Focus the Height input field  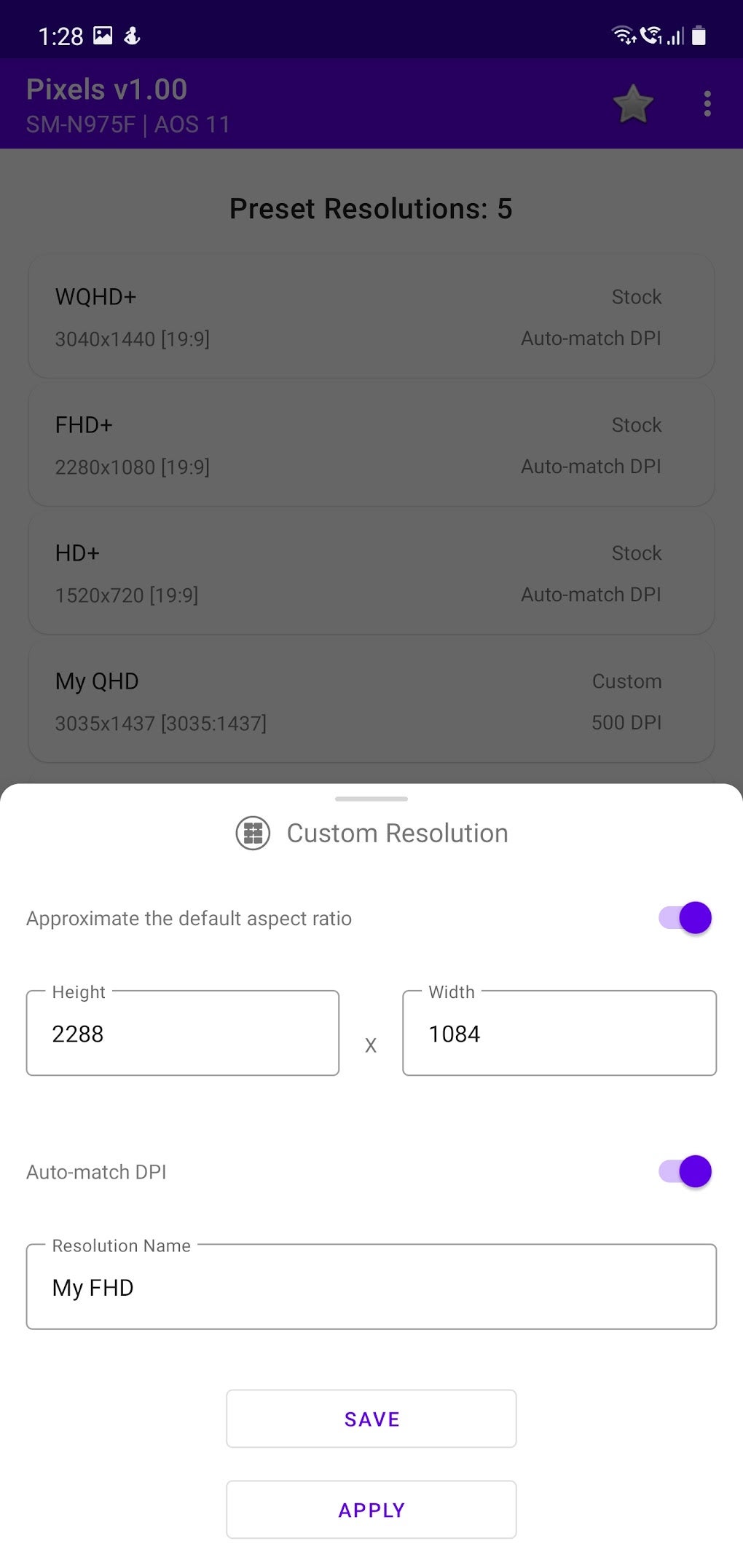(x=183, y=1034)
